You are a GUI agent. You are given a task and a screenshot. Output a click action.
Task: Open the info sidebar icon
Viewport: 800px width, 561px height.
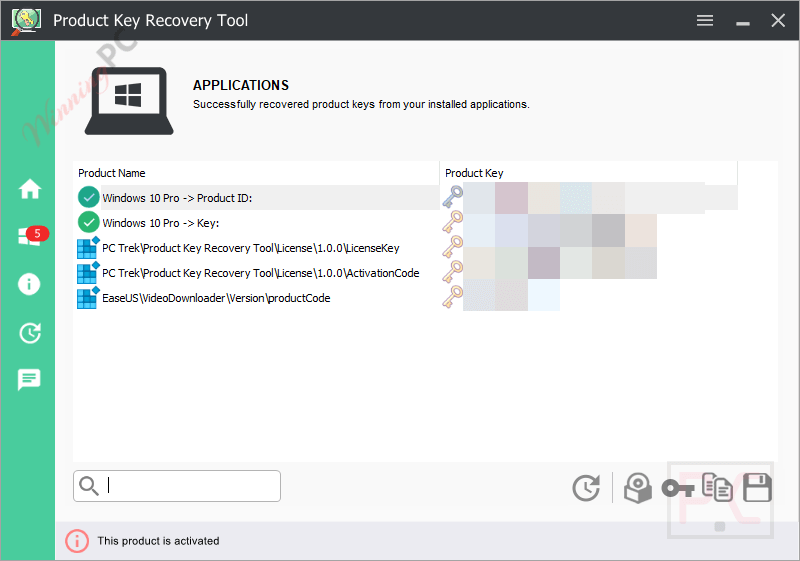pyautogui.click(x=29, y=284)
